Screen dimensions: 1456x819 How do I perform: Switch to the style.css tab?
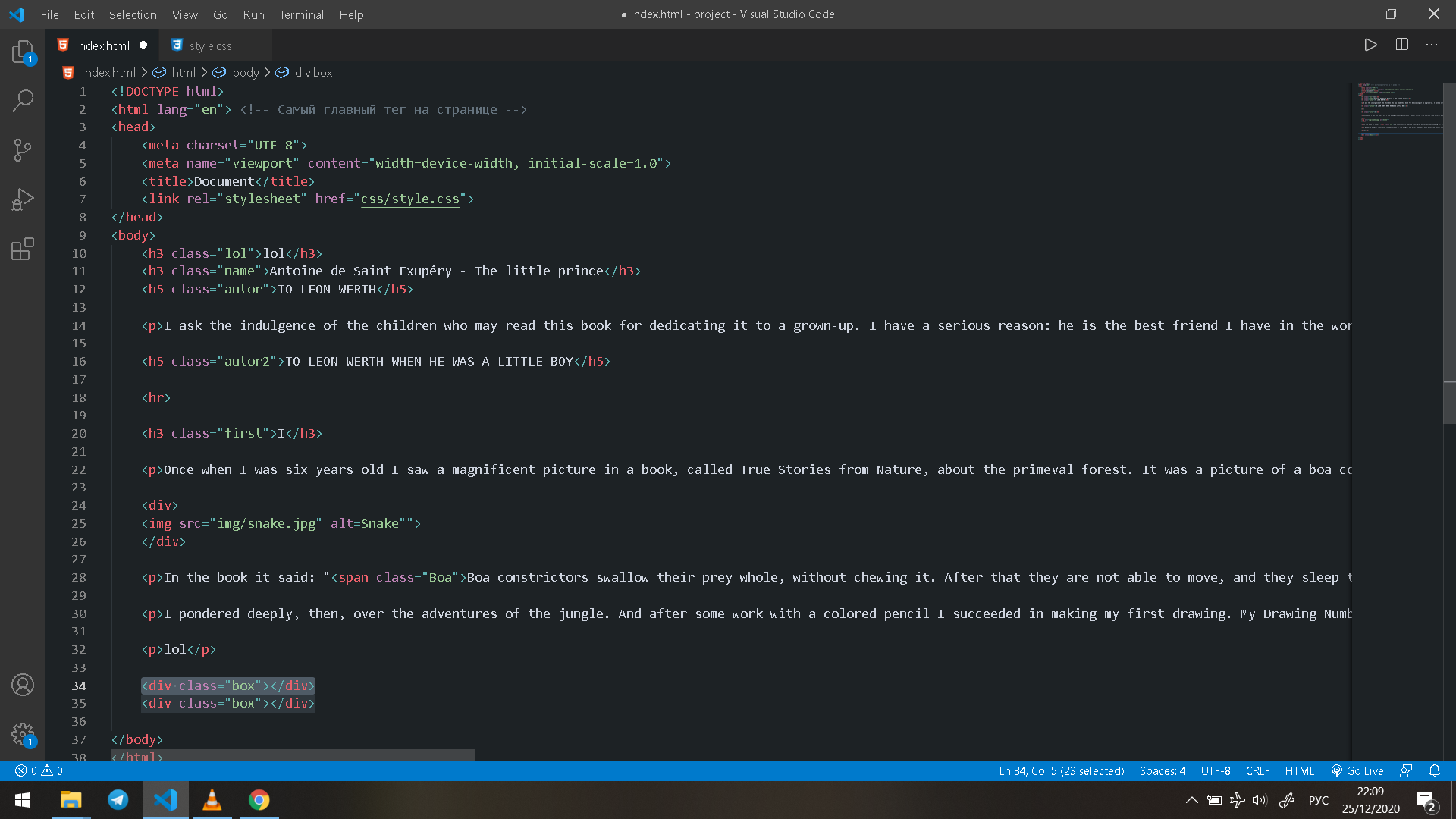point(215,45)
